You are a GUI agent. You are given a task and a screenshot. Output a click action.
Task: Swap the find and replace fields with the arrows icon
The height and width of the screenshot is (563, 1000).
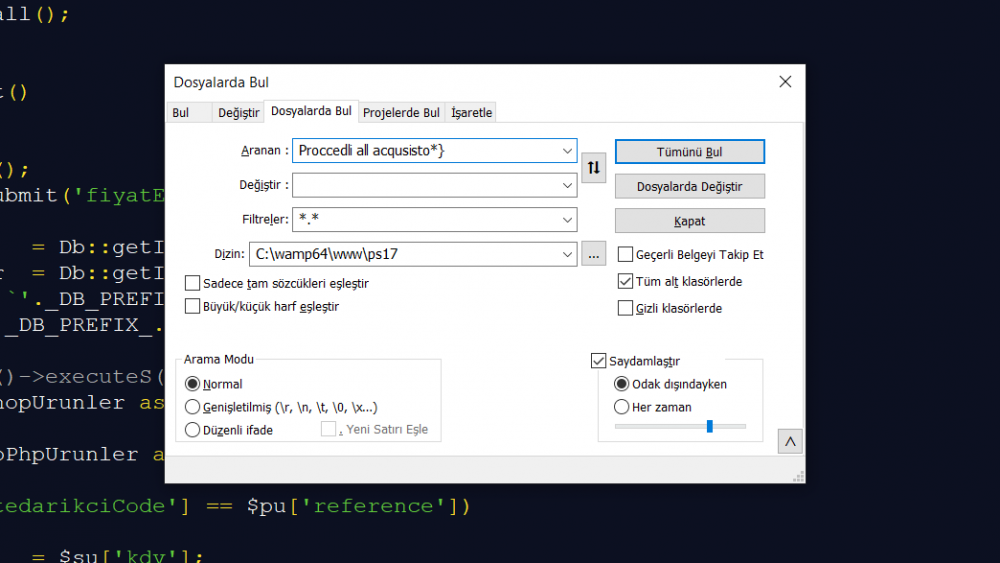tap(593, 168)
